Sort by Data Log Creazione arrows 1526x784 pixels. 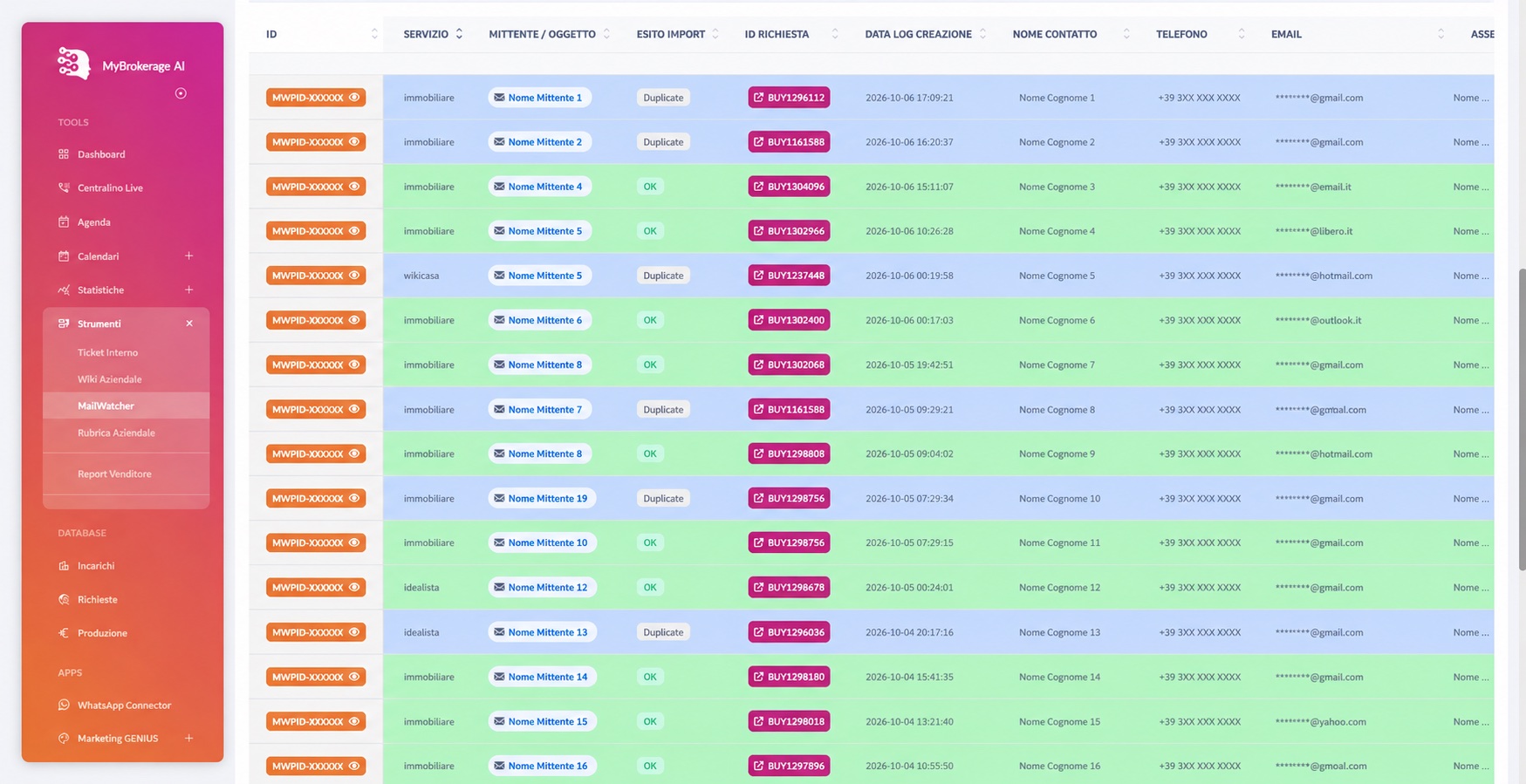click(x=982, y=34)
